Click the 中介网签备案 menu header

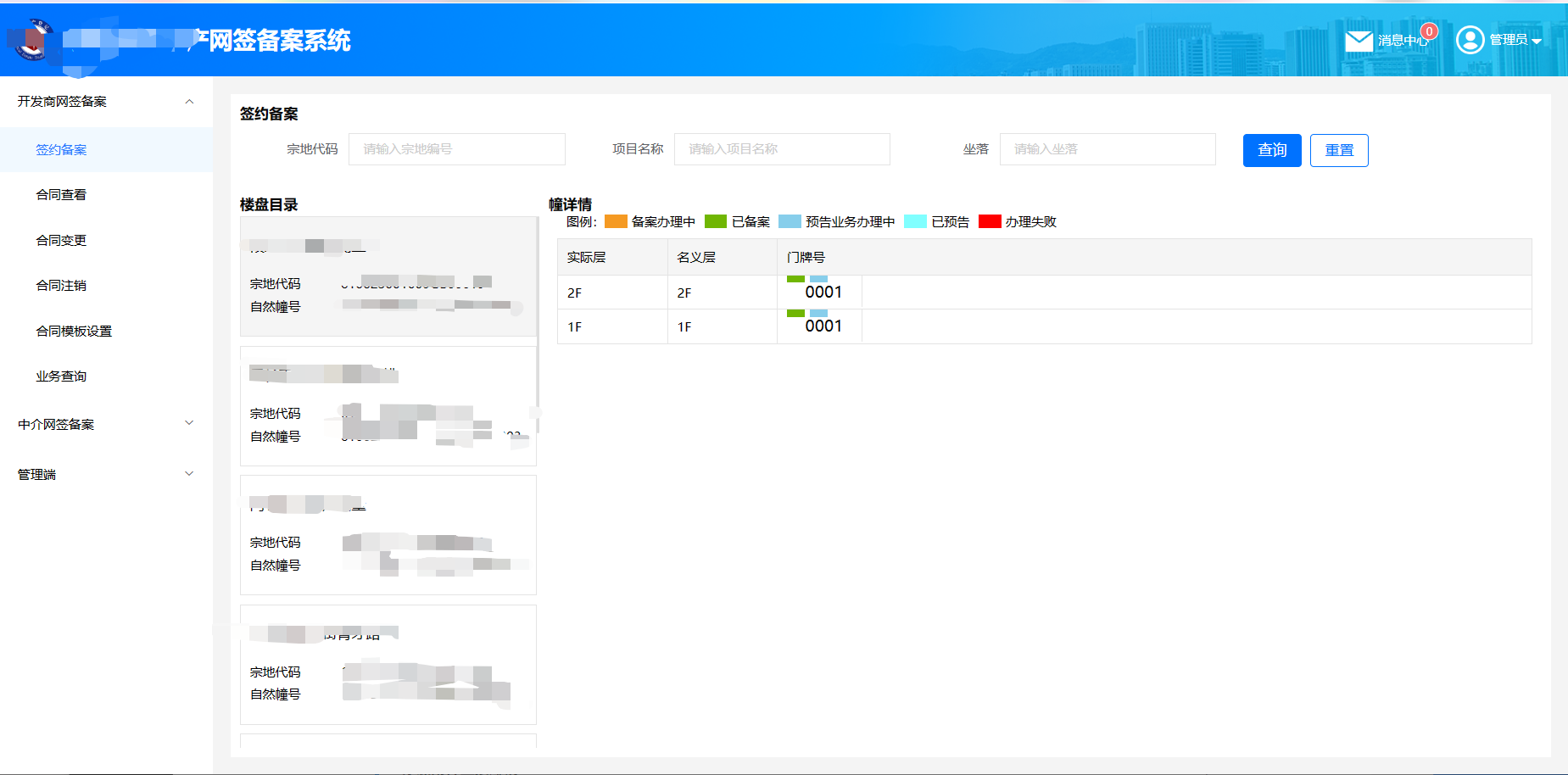106,424
